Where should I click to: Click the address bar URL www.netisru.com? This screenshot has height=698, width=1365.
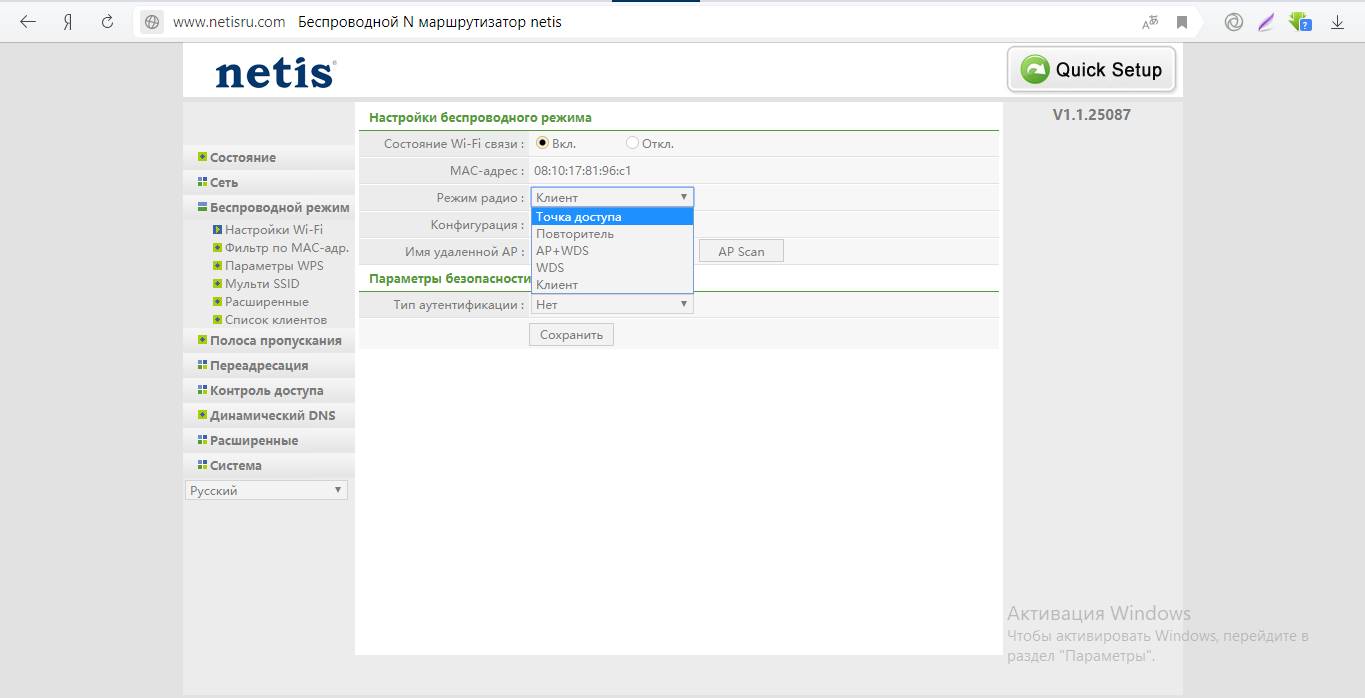point(229,22)
